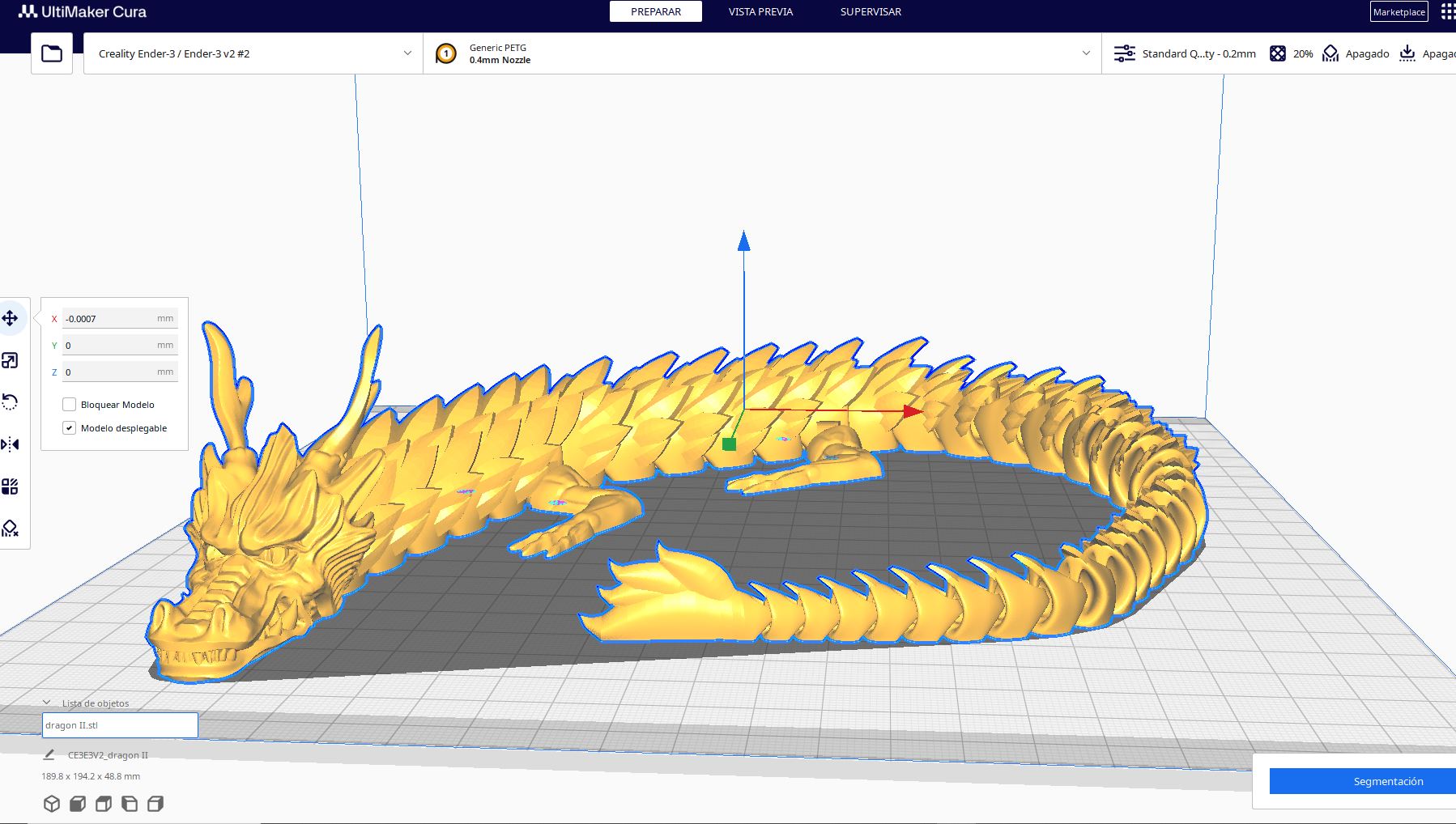This screenshot has width=1456, height=824.
Task: Click the support Apagado icon
Action: 1330,53
